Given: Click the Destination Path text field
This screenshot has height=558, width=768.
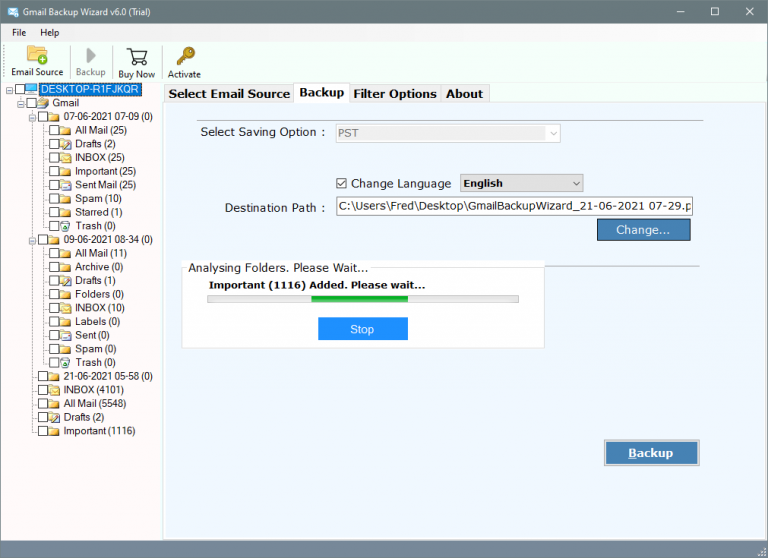Looking at the screenshot, I should 514,206.
